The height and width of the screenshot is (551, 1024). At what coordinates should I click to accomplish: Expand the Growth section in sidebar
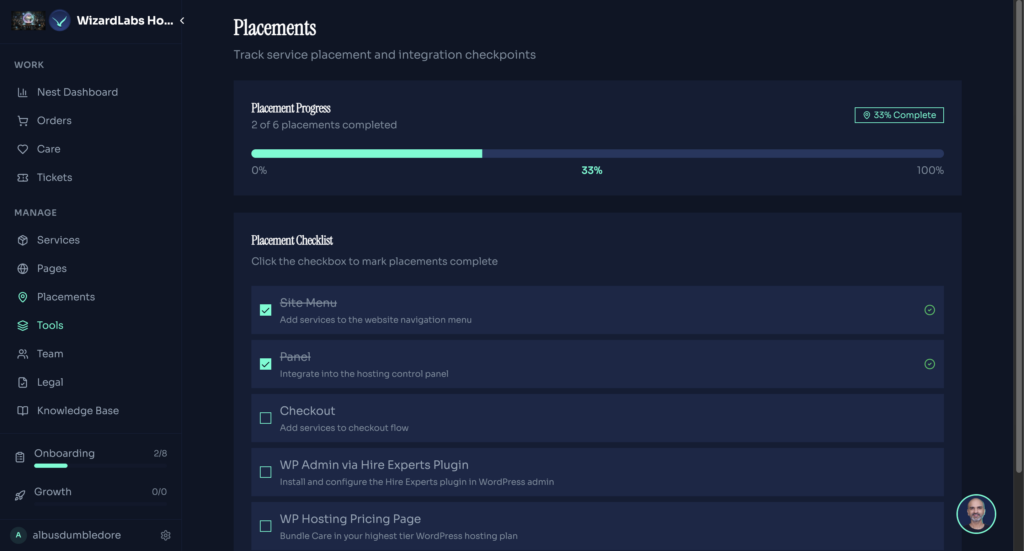[x=90, y=492]
